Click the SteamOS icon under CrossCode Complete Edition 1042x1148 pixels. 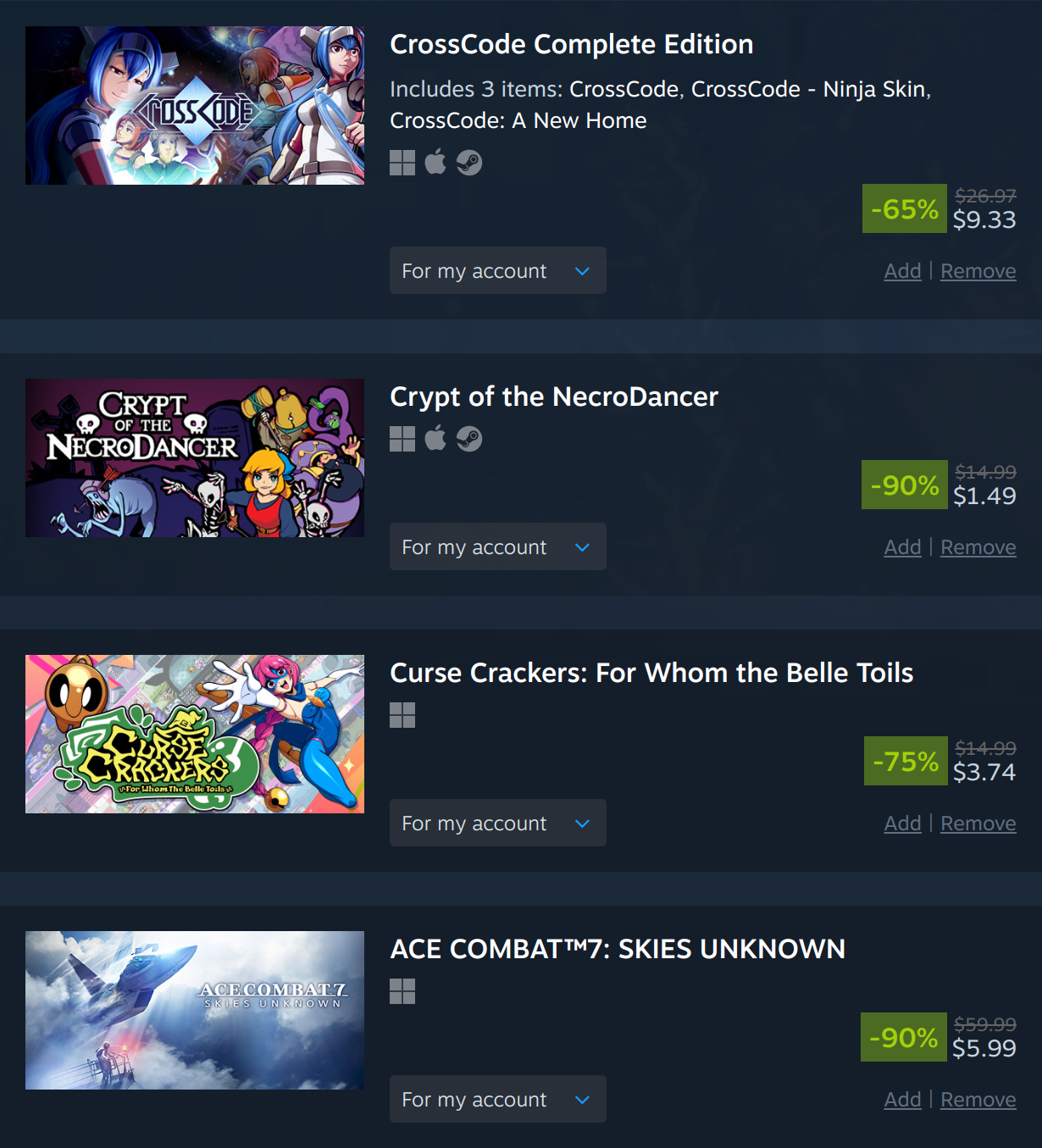pyautogui.click(x=469, y=163)
